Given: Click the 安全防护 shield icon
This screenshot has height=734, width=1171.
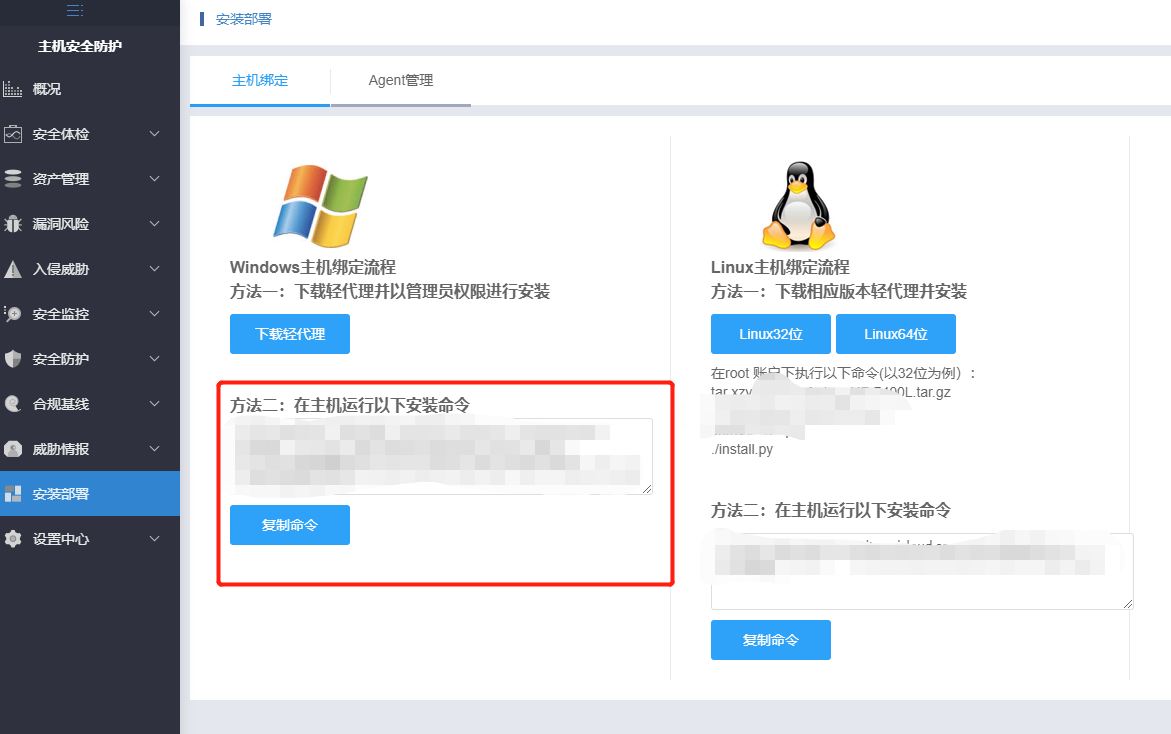Looking at the screenshot, I should click(x=13, y=359).
